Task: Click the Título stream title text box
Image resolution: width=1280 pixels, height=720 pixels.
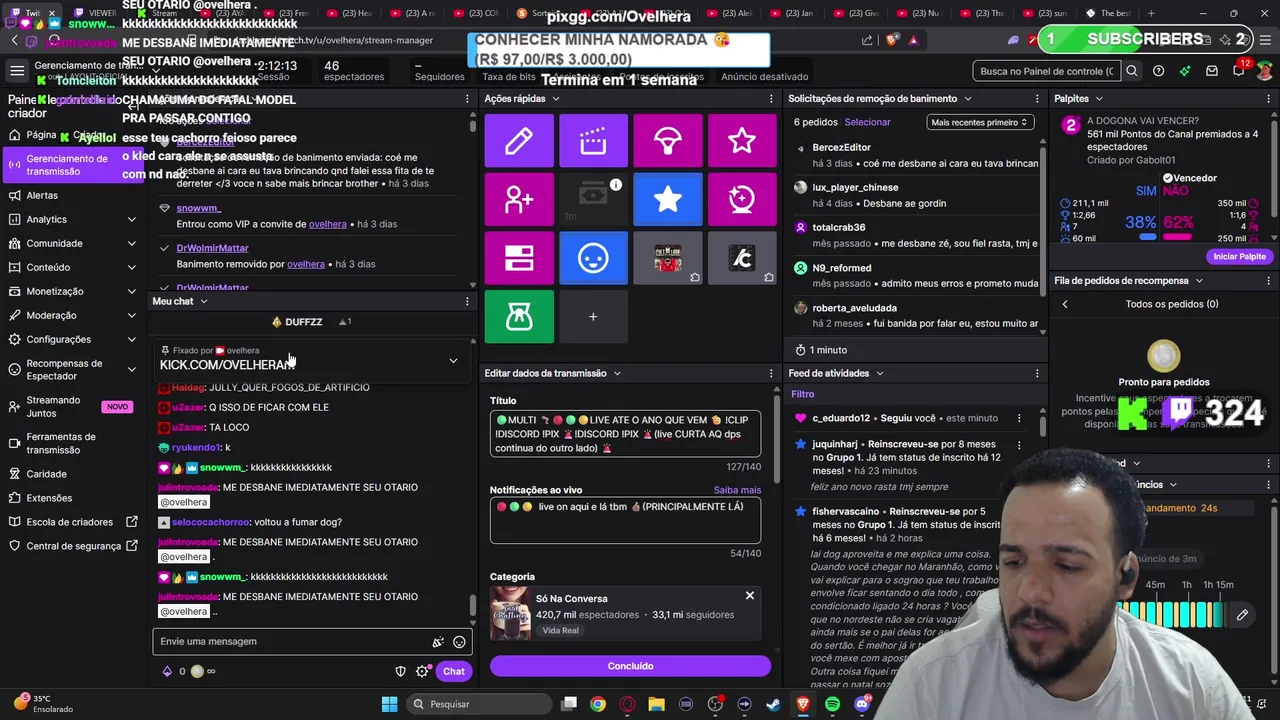Action: pos(625,434)
